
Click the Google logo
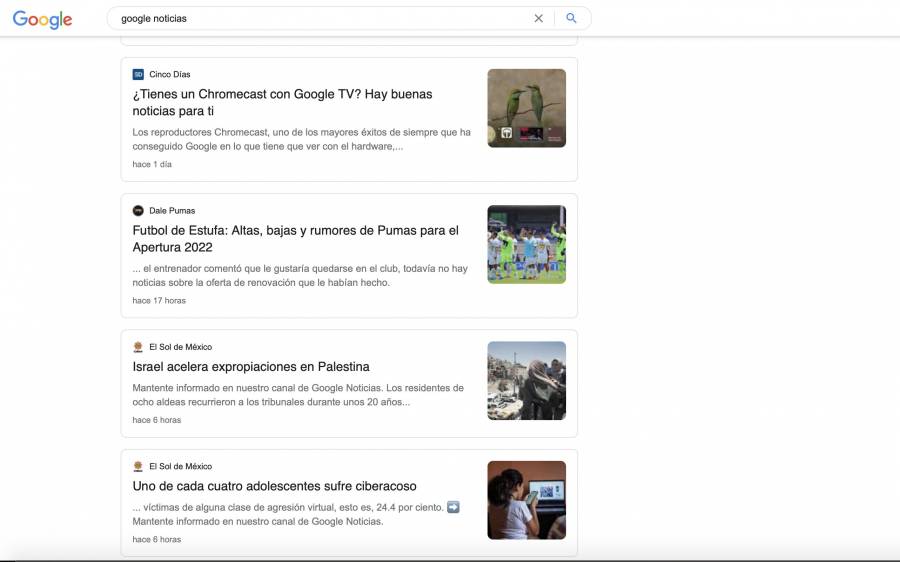tap(42, 19)
